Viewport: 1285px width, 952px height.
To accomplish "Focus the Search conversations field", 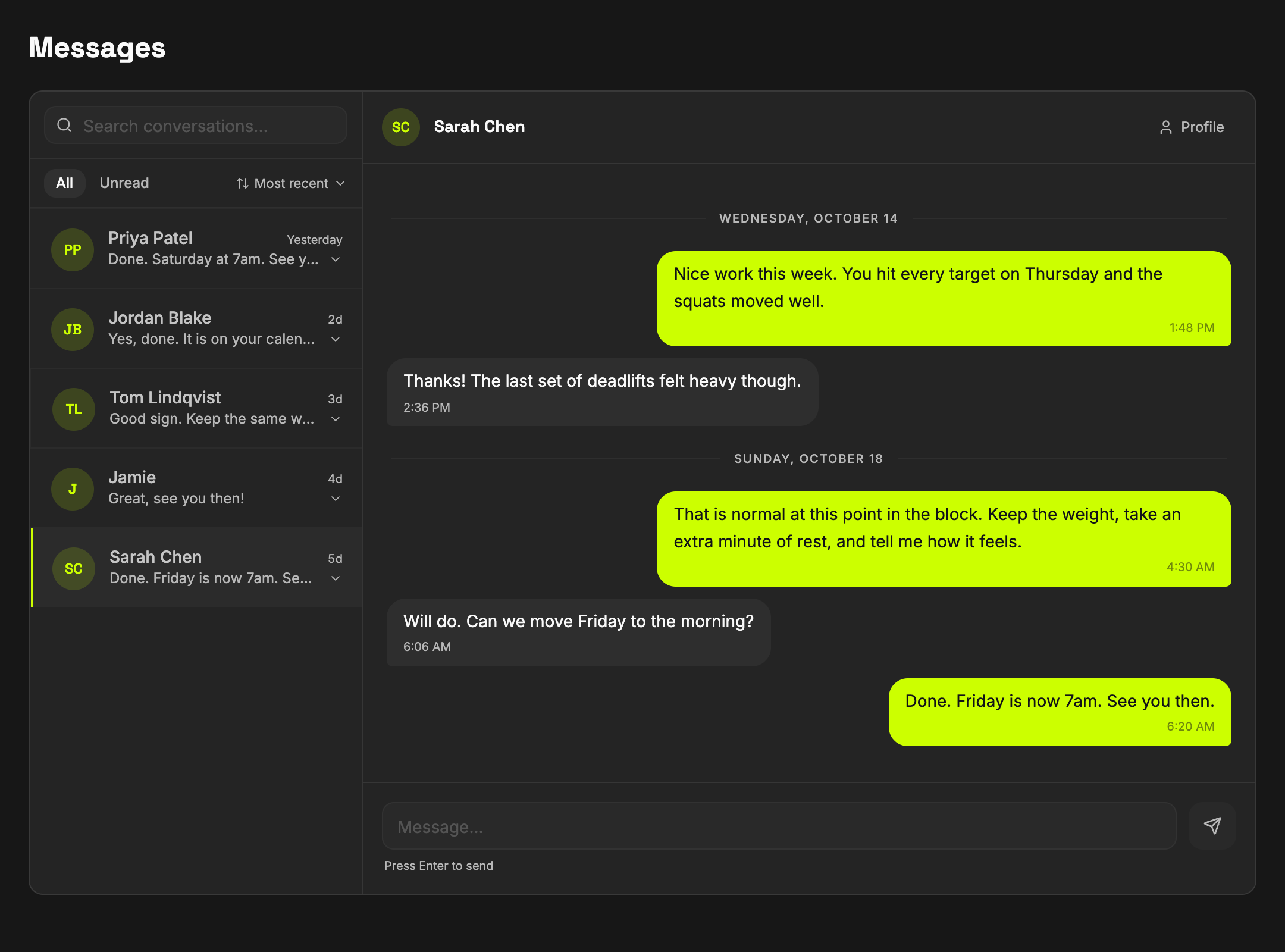I will pyautogui.click(x=196, y=126).
